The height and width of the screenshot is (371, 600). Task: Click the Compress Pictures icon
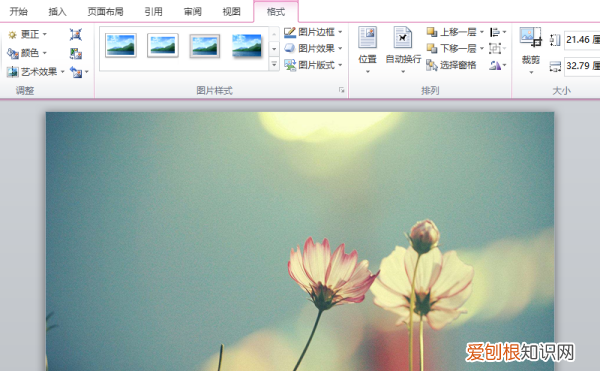pos(76,34)
